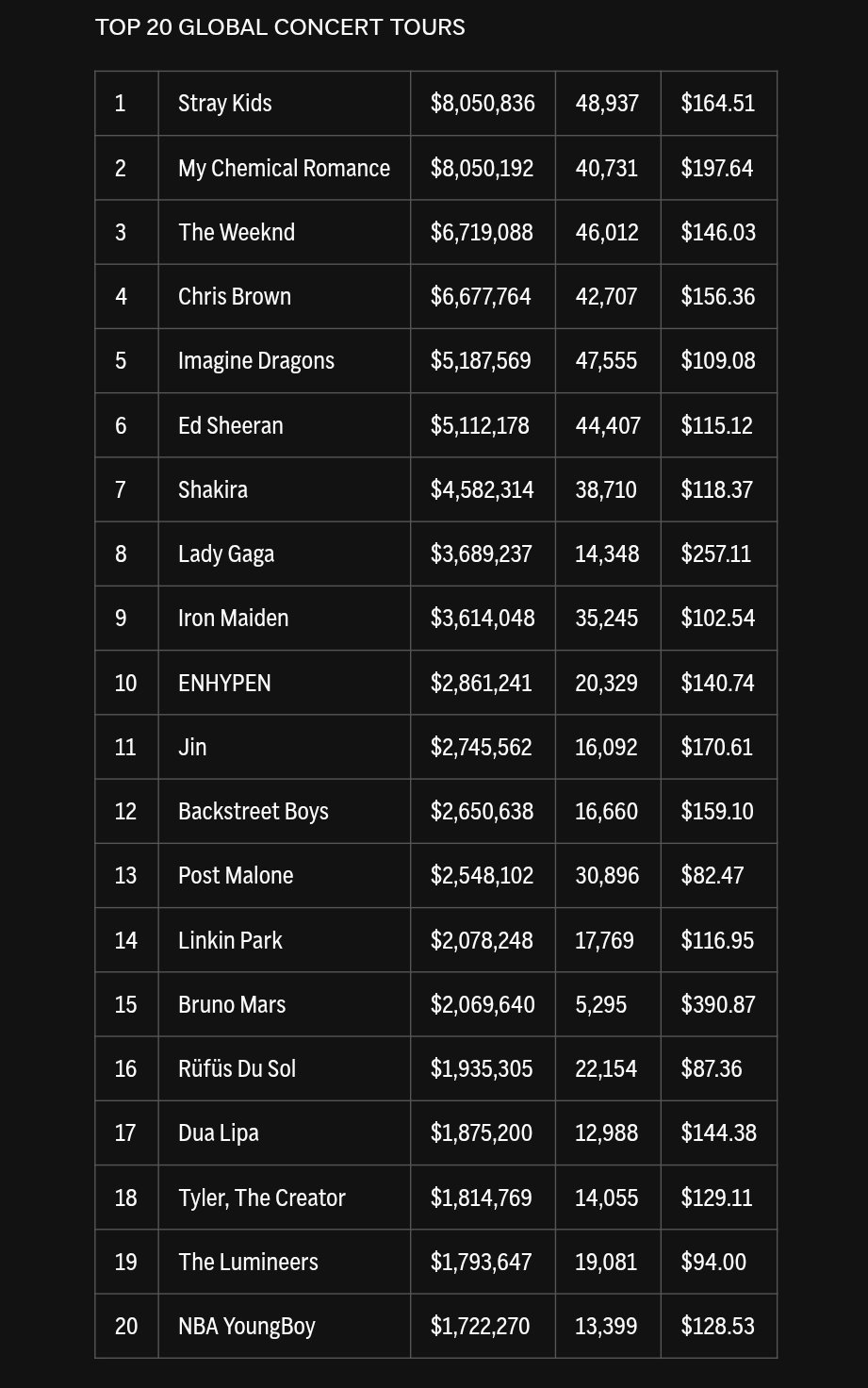Select Shakira in the artist column
This screenshot has height=1388, width=868.
(x=213, y=489)
